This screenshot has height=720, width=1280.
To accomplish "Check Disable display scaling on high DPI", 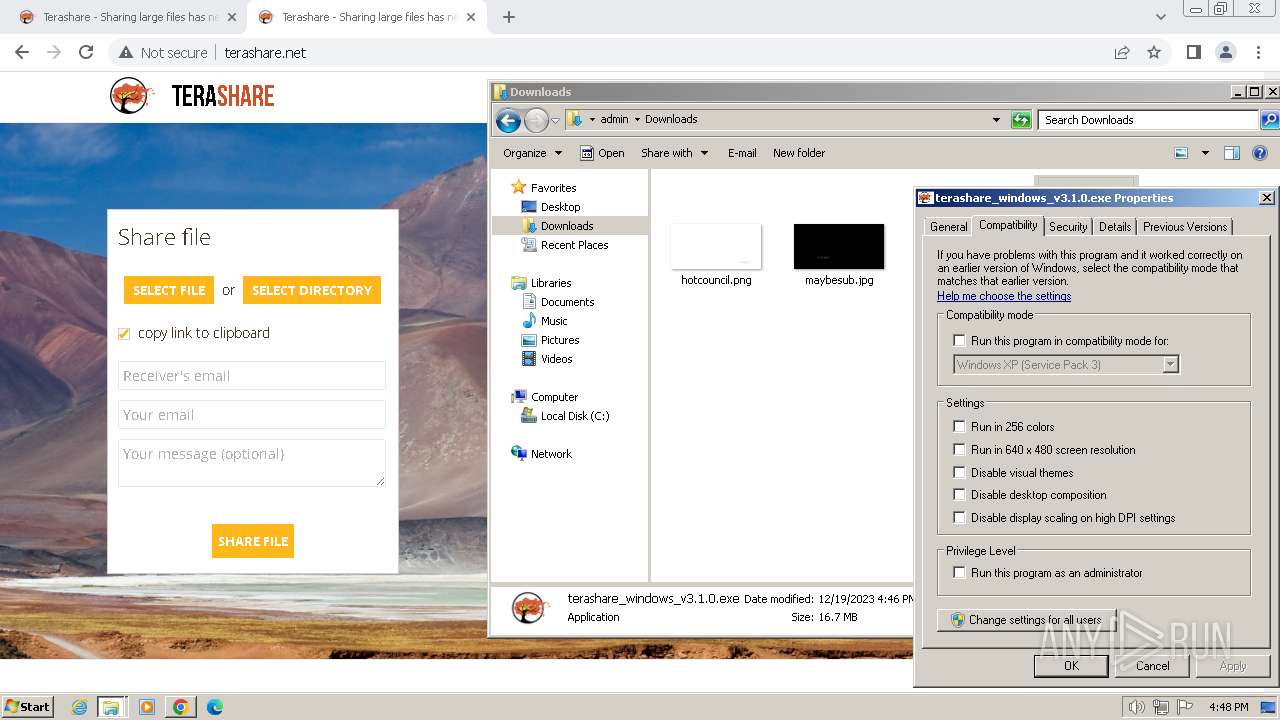I will pos(959,517).
